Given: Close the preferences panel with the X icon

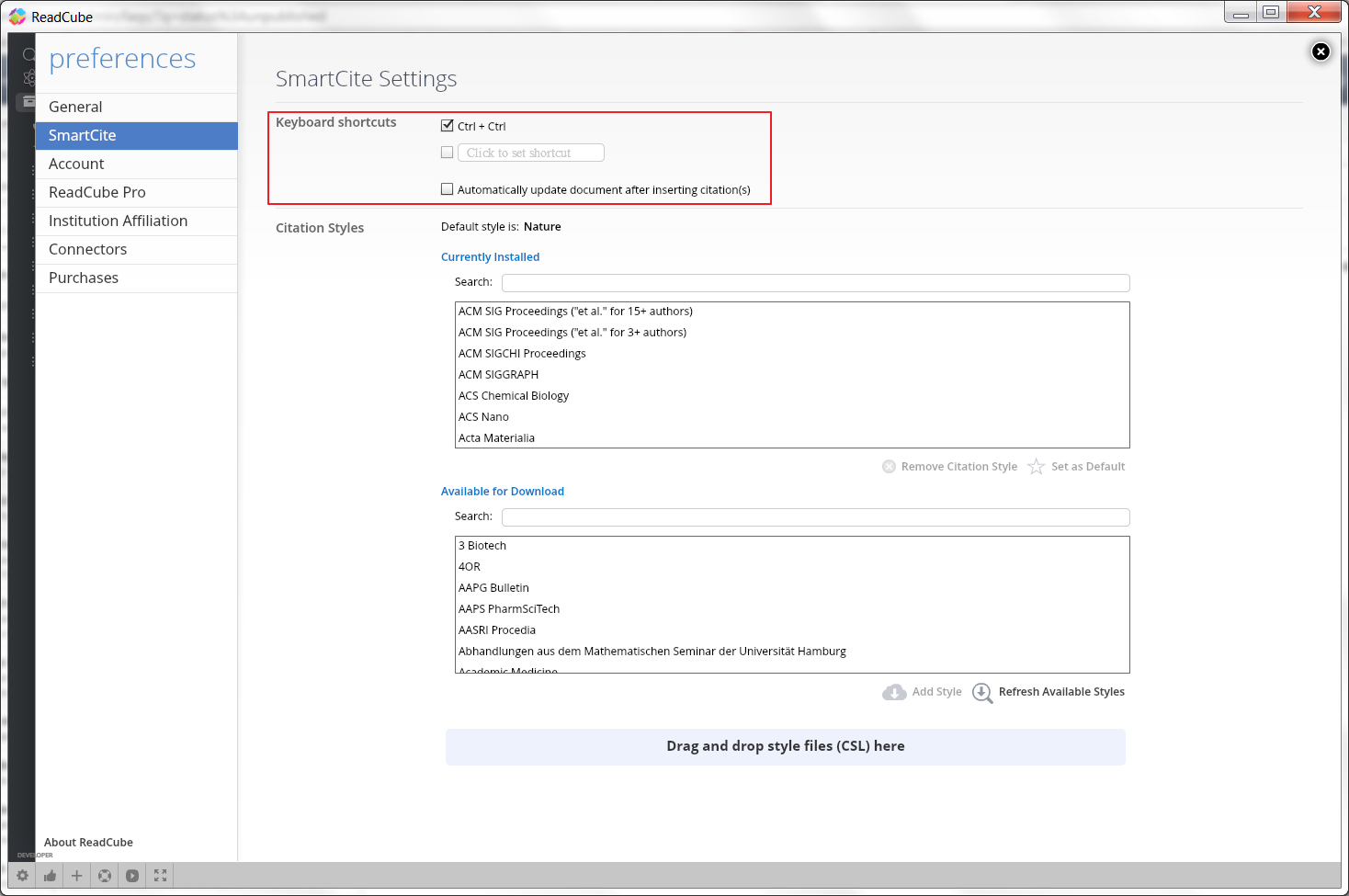Looking at the screenshot, I should click(1321, 51).
